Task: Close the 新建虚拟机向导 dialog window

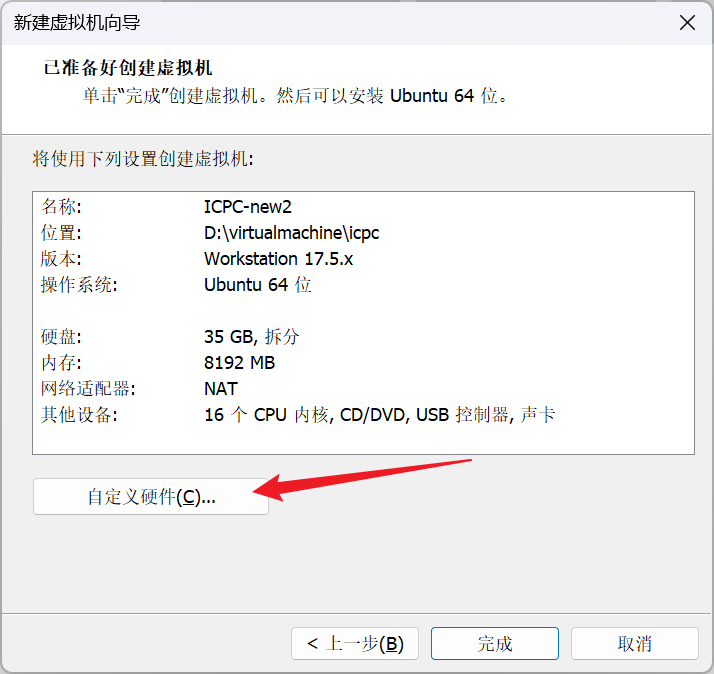Action: pyautogui.click(x=687, y=23)
